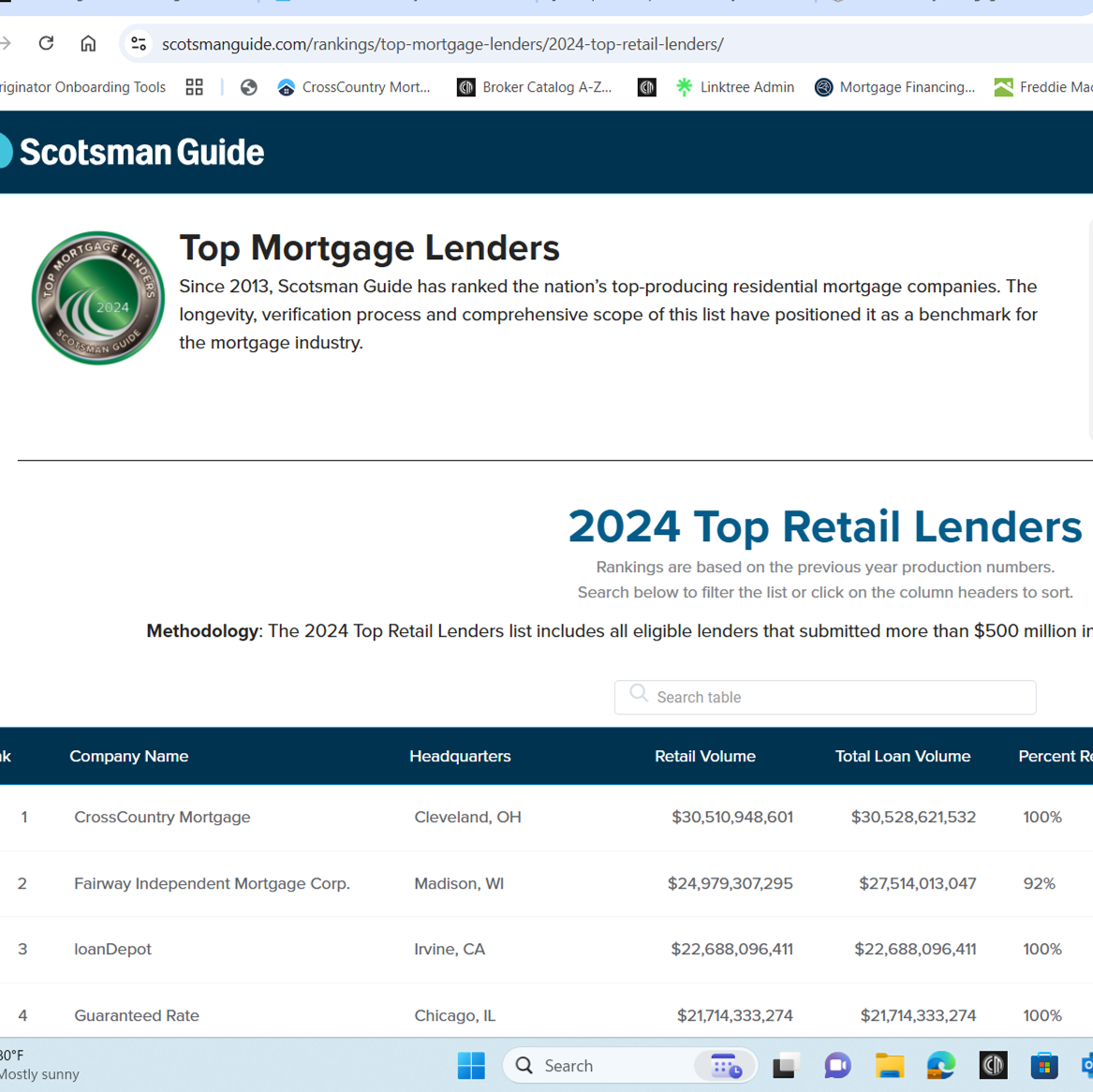This screenshot has height=1092, width=1093.
Task: Open the Freddie Mac bookmark
Action: tap(1042, 87)
